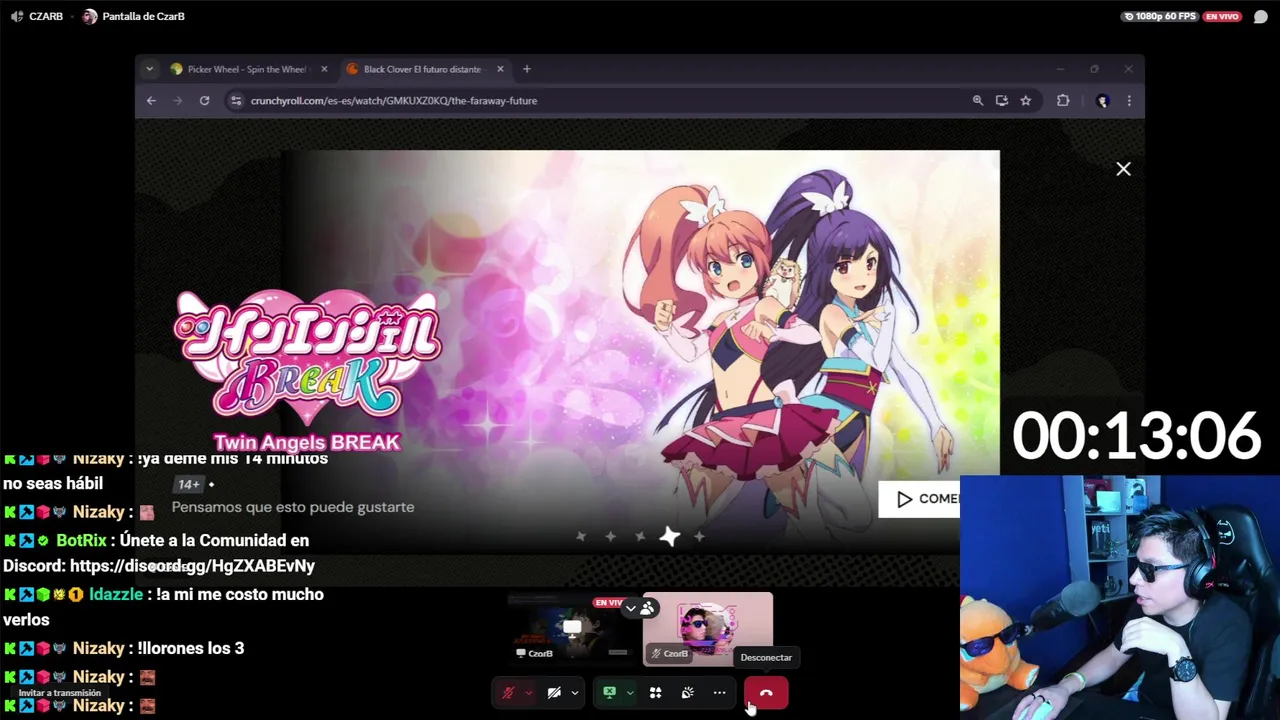Image resolution: width=1280 pixels, height=720 pixels.
Task: Click the 14+ age rating label
Action: tap(189, 484)
